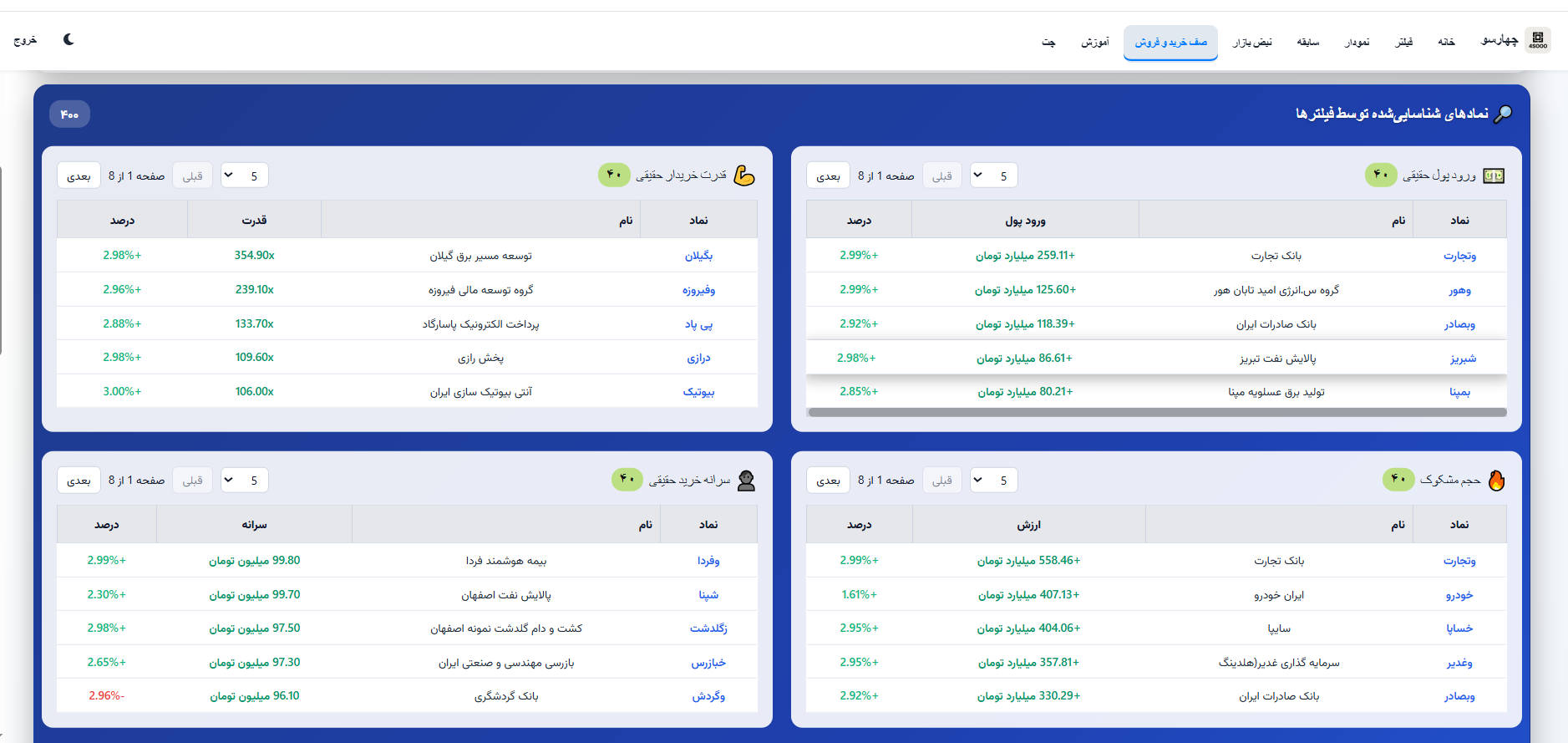Open the چت page
This screenshot has height=743, width=1568.
[1048, 42]
